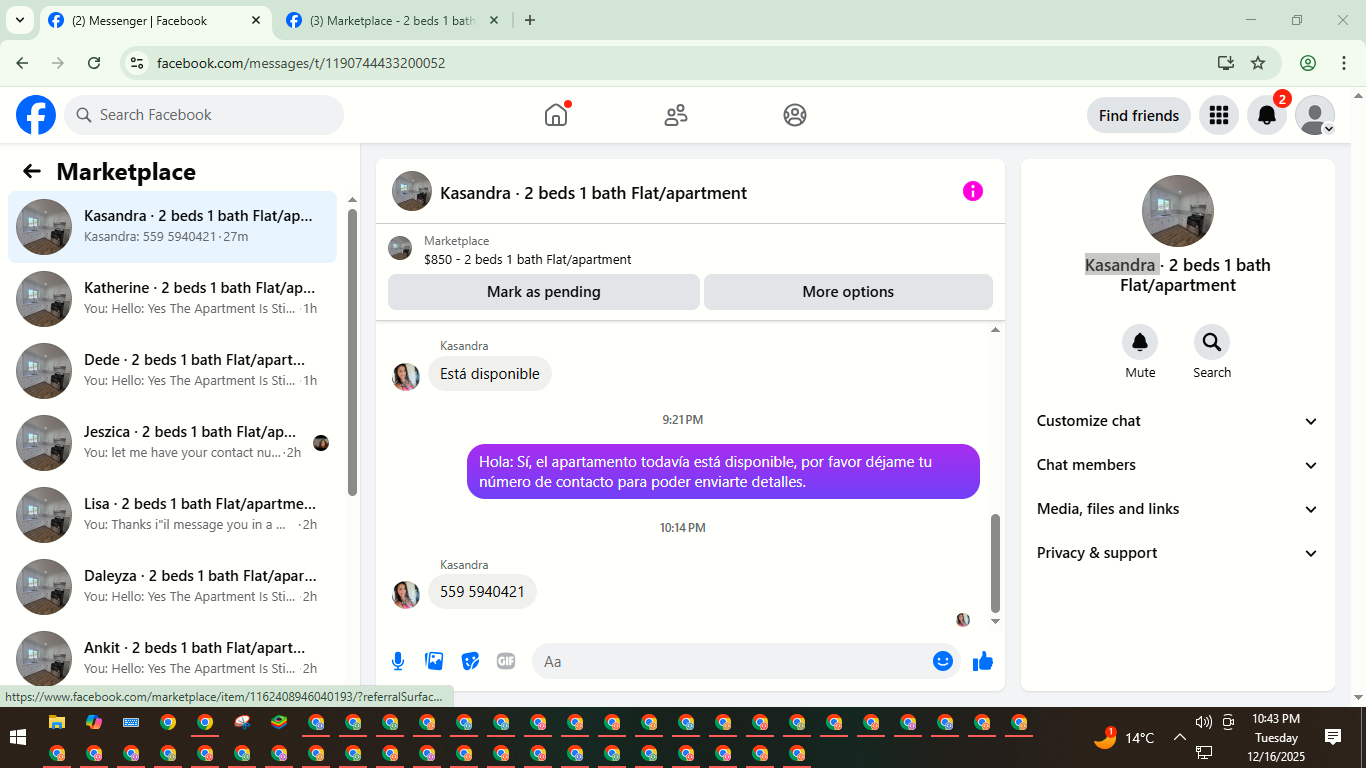Click the Chrome address bar URL
Image resolution: width=1366 pixels, height=768 pixels.
click(301, 63)
